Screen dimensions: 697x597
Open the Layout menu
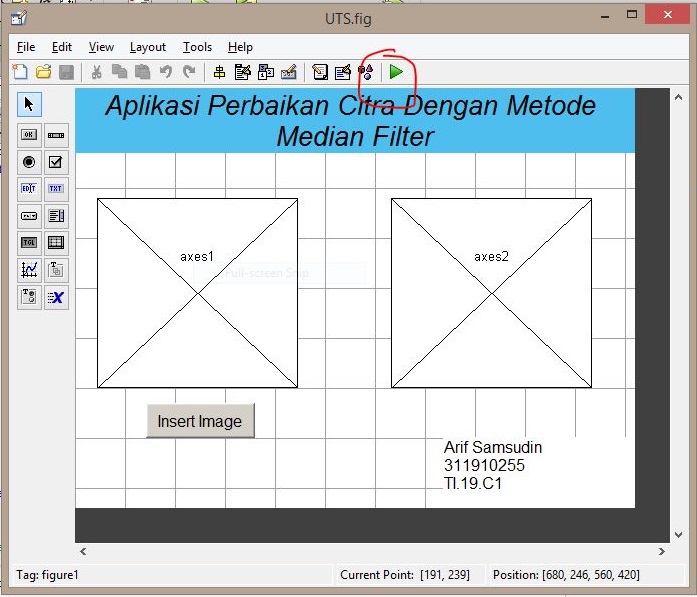coord(148,47)
